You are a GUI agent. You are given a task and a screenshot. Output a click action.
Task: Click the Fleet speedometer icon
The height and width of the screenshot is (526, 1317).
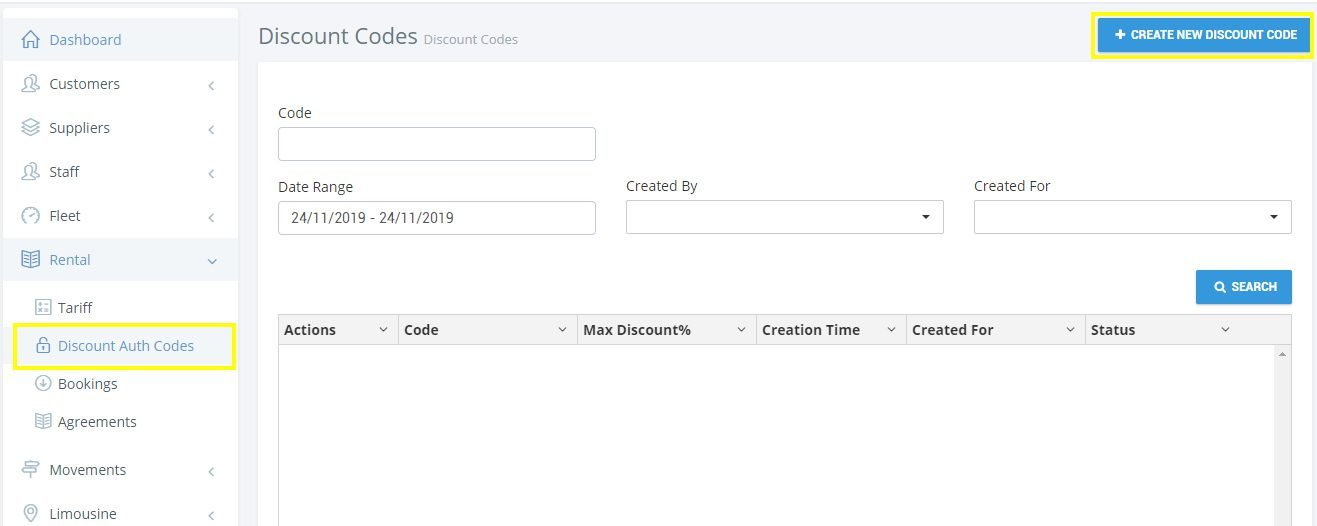click(30, 216)
